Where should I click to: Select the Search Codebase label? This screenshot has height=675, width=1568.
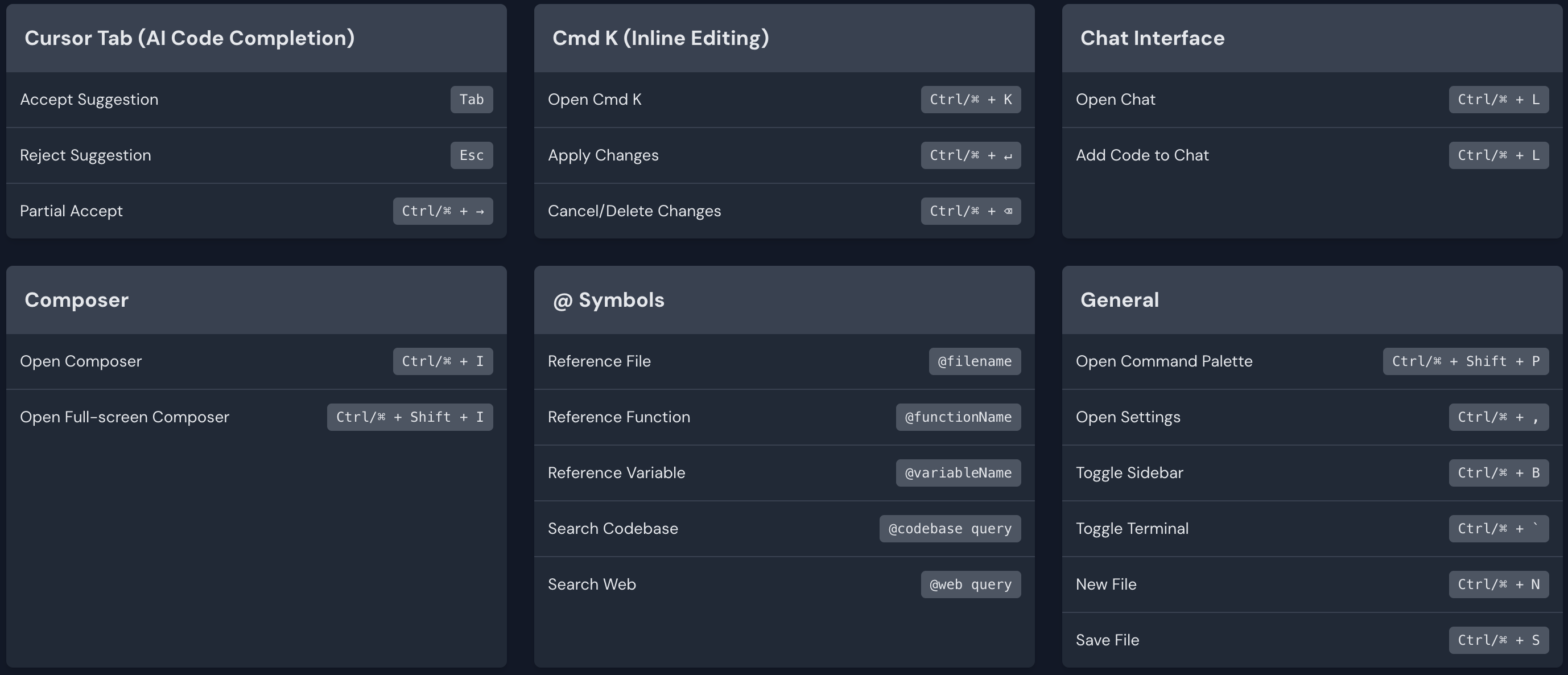[613, 529]
